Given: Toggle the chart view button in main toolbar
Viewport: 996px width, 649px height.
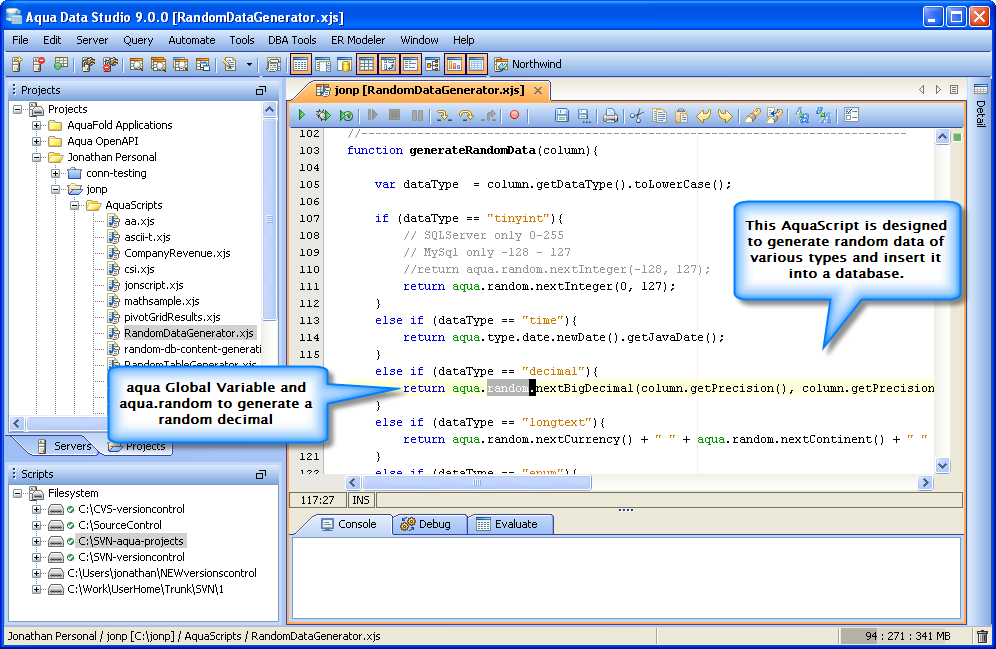Looking at the screenshot, I should click(455, 65).
